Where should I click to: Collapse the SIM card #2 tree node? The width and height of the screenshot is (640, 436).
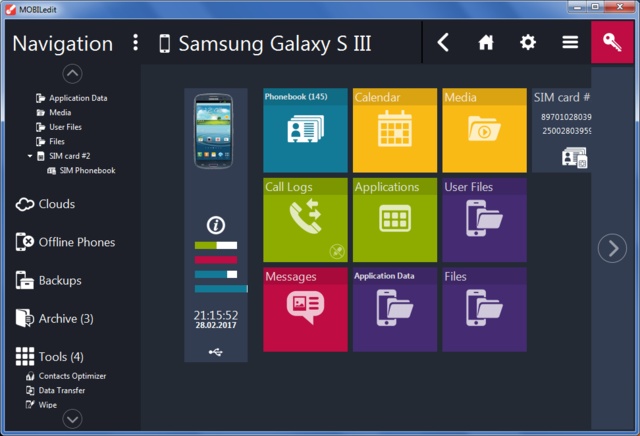click(x=30, y=156)
